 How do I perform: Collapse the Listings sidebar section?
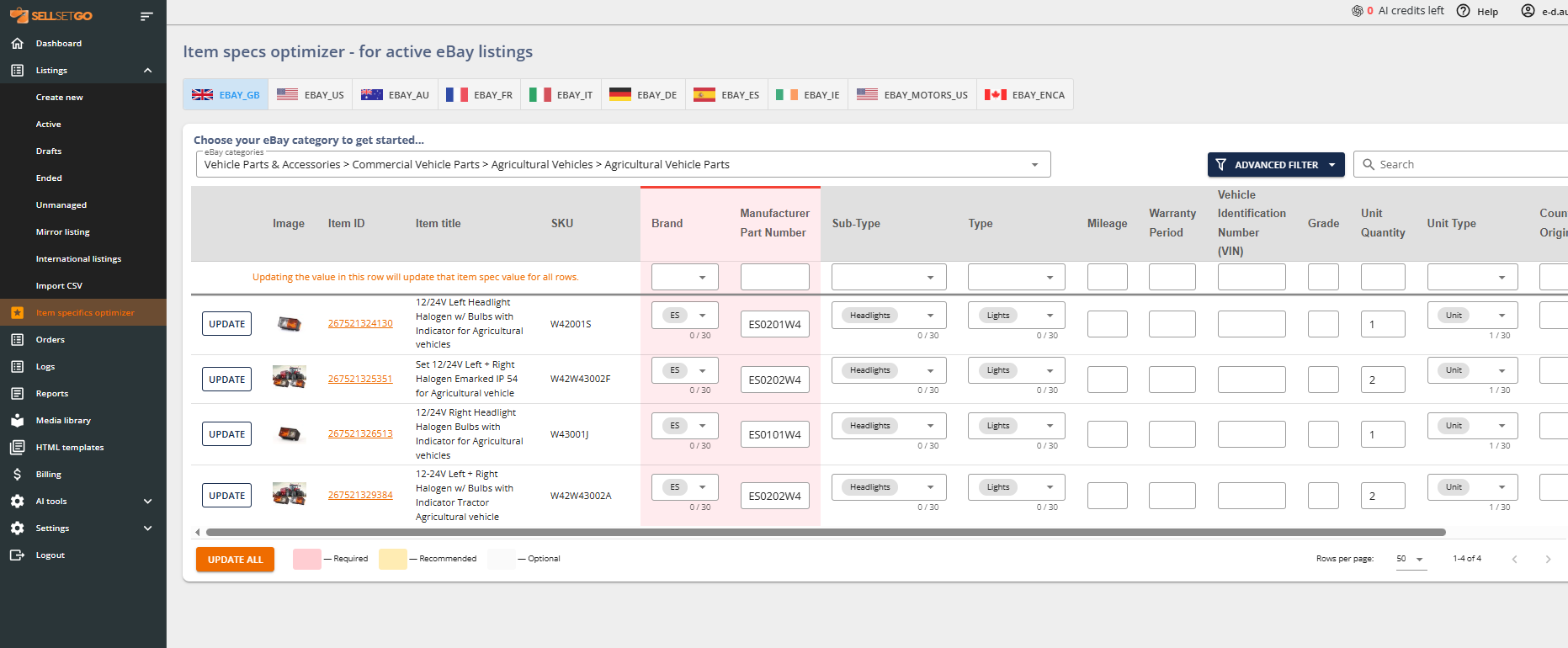tap(148, 70)
